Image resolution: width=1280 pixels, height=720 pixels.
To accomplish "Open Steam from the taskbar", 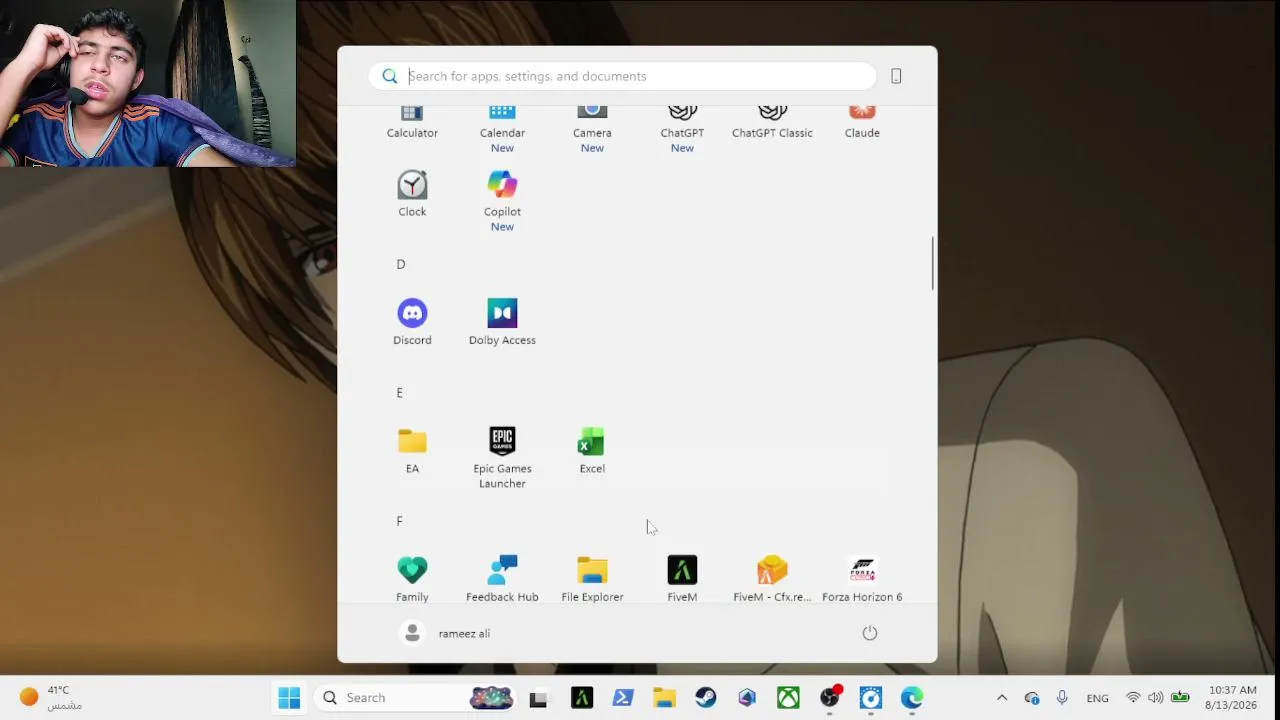I will point(706,698).
